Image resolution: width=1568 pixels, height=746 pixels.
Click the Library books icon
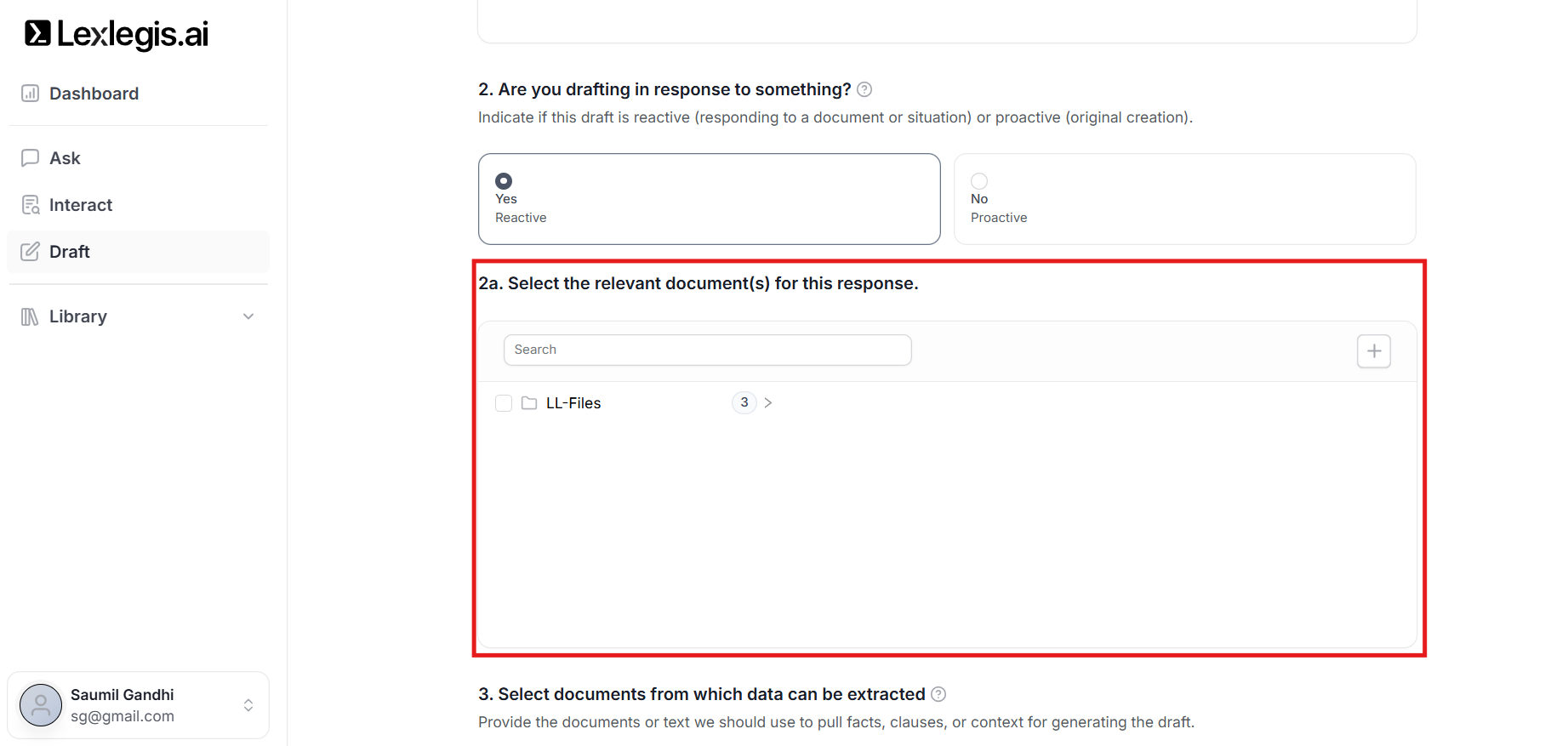pyautogui.click(x=30, y=316)
